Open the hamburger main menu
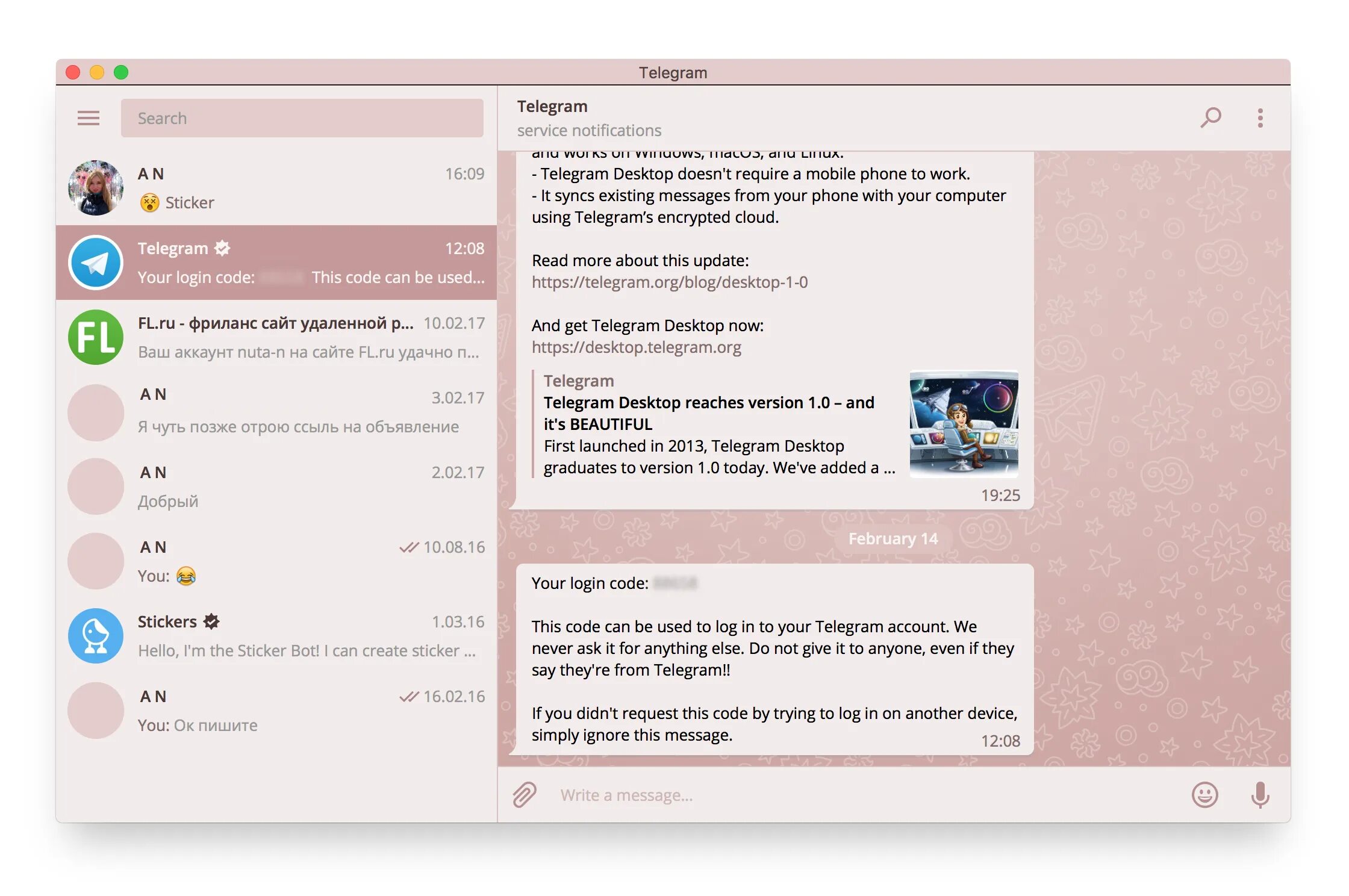Screen dimensions: 1349x896 pos(89,118)
